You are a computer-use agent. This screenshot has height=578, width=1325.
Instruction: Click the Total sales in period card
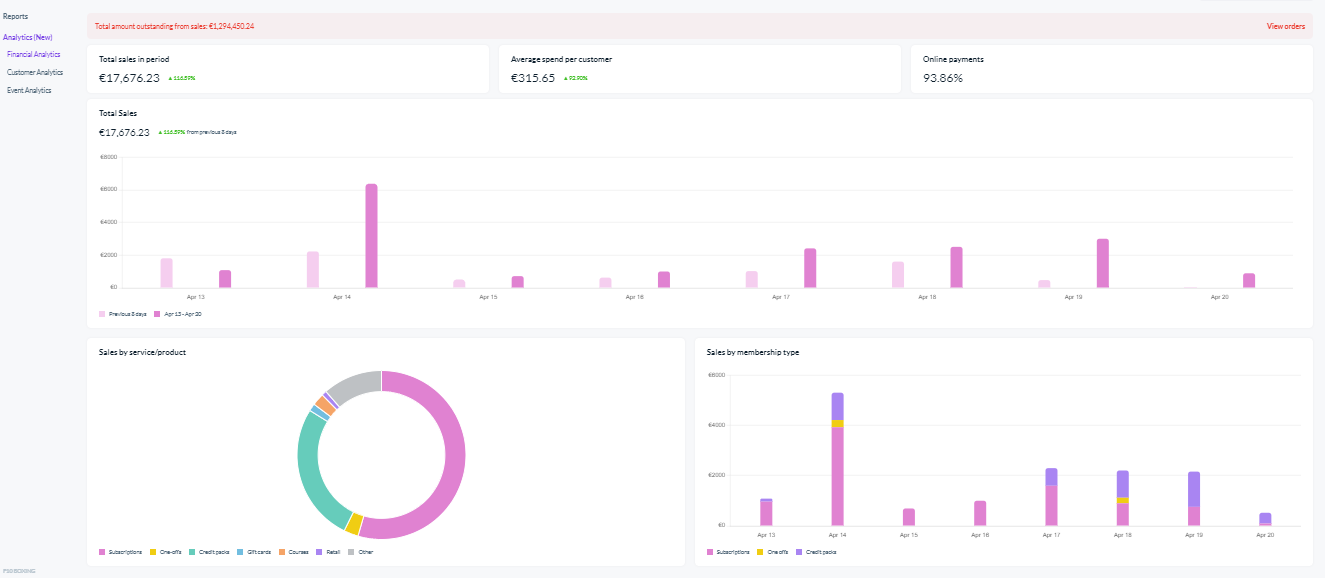tap(288, 69)
